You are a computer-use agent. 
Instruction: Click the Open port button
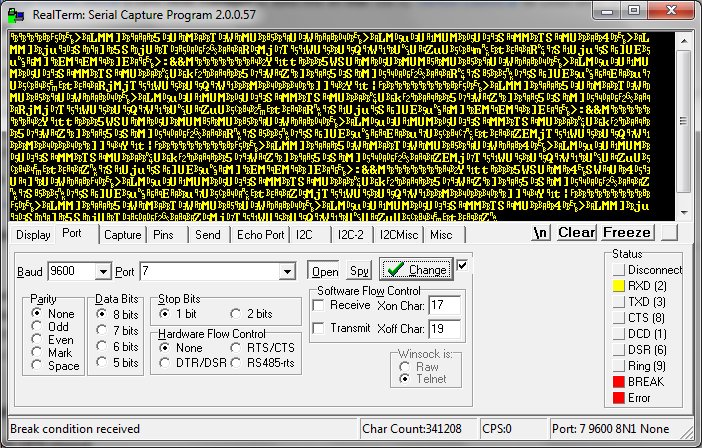(325, 271)
